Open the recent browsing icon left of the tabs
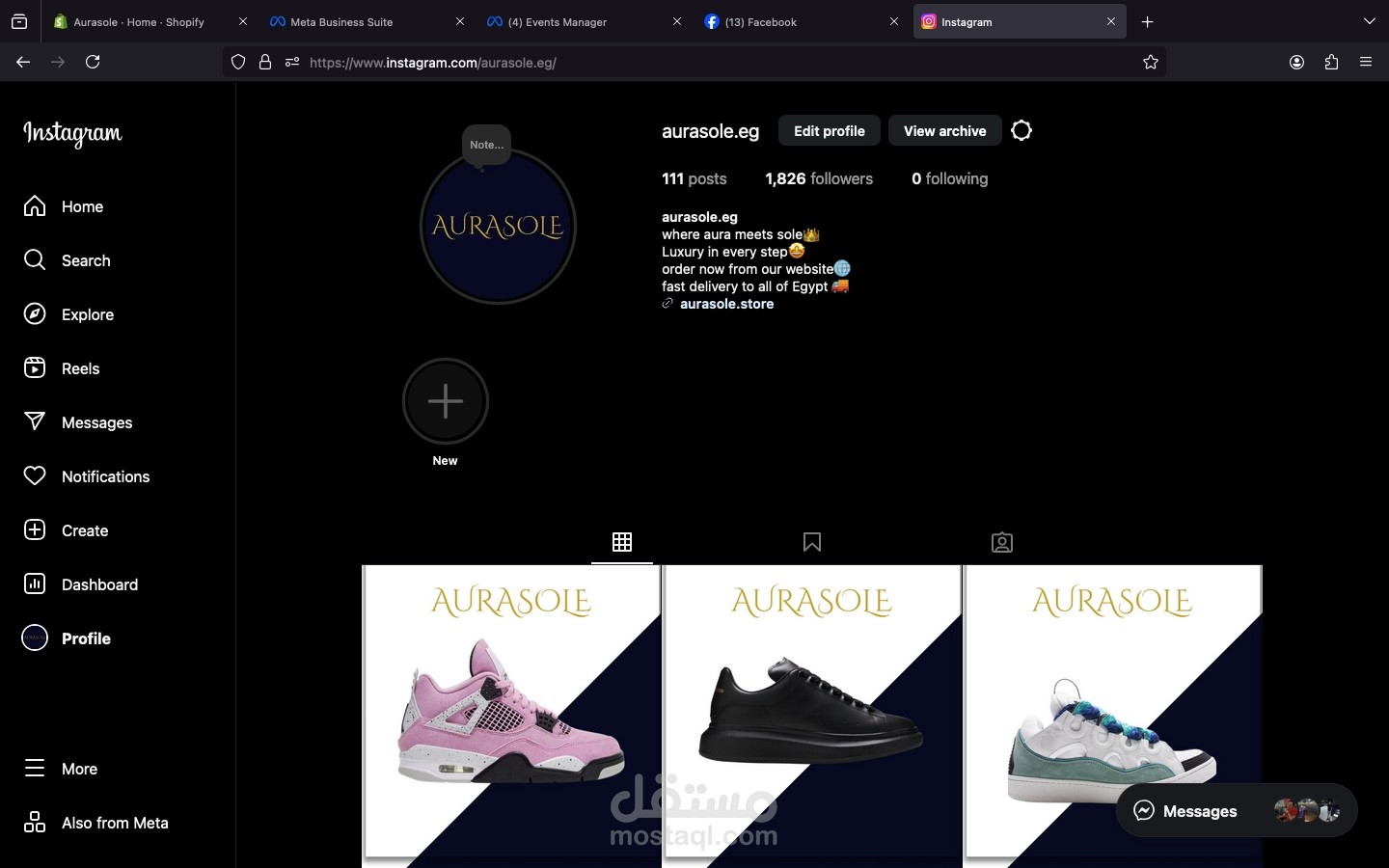 coord(19,21)
